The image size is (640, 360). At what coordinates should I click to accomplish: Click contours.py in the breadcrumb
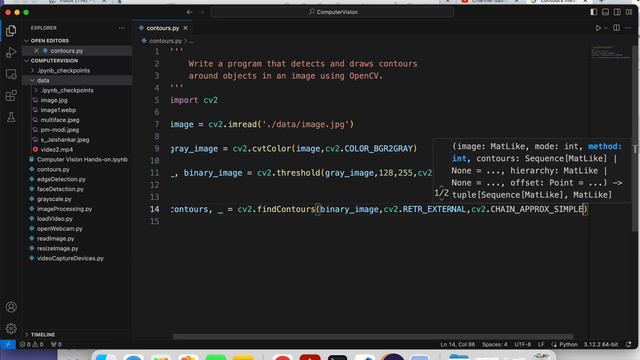165,41
